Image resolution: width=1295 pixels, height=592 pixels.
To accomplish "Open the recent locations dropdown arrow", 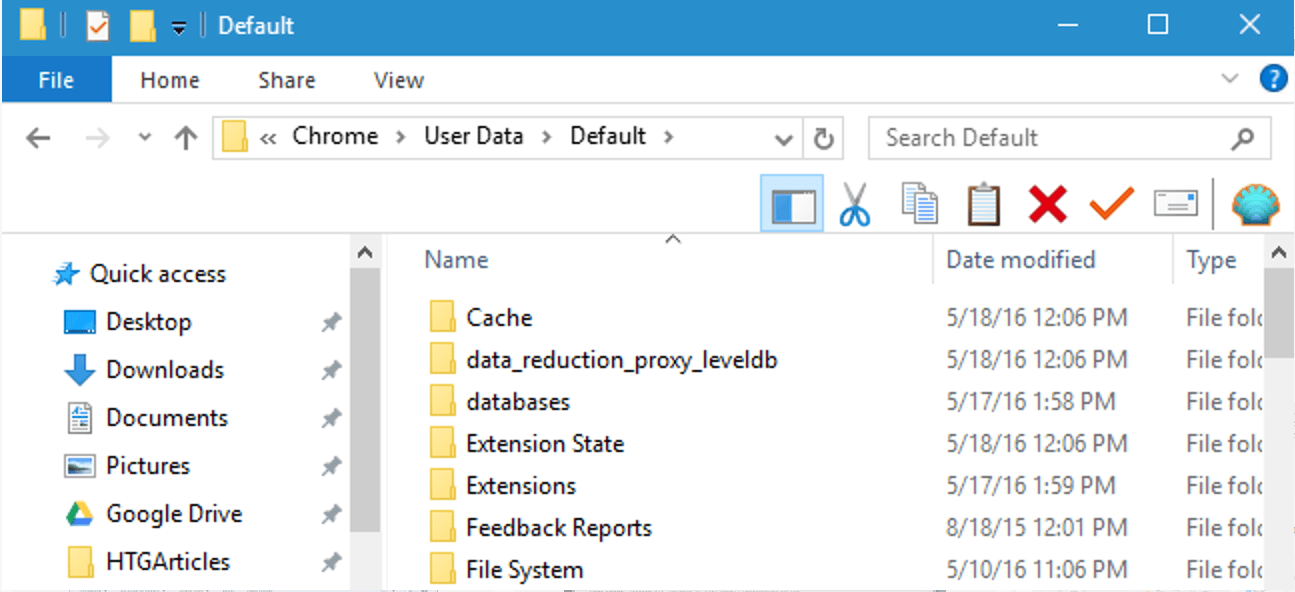I will (145, 138).
